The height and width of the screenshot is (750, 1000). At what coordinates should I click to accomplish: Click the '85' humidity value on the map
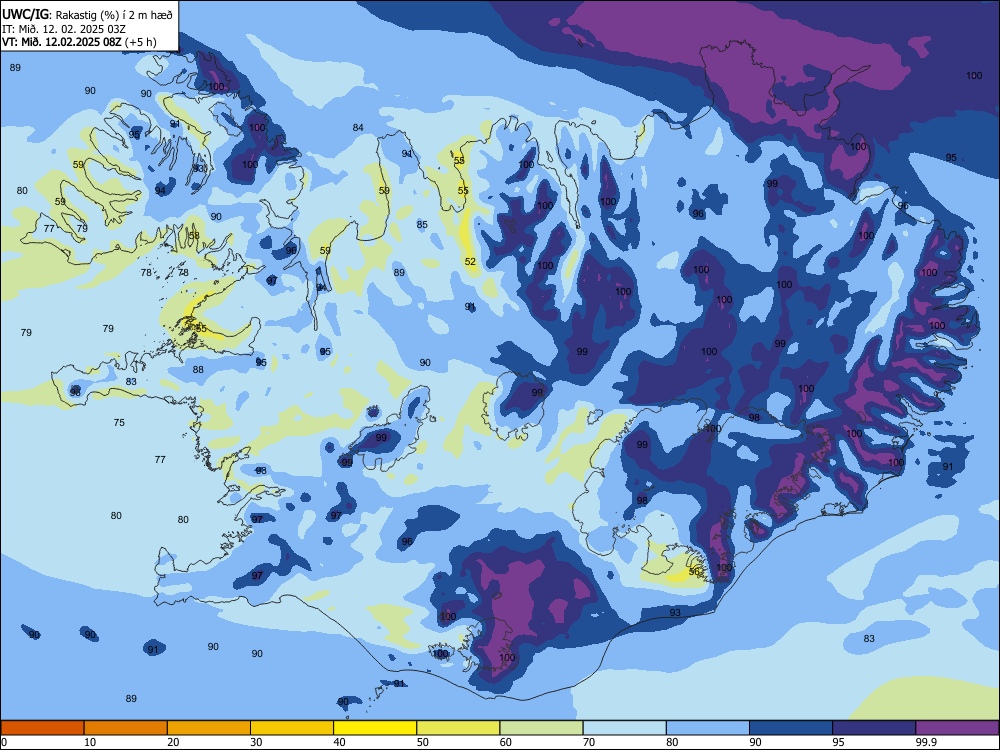click(422, 224)
